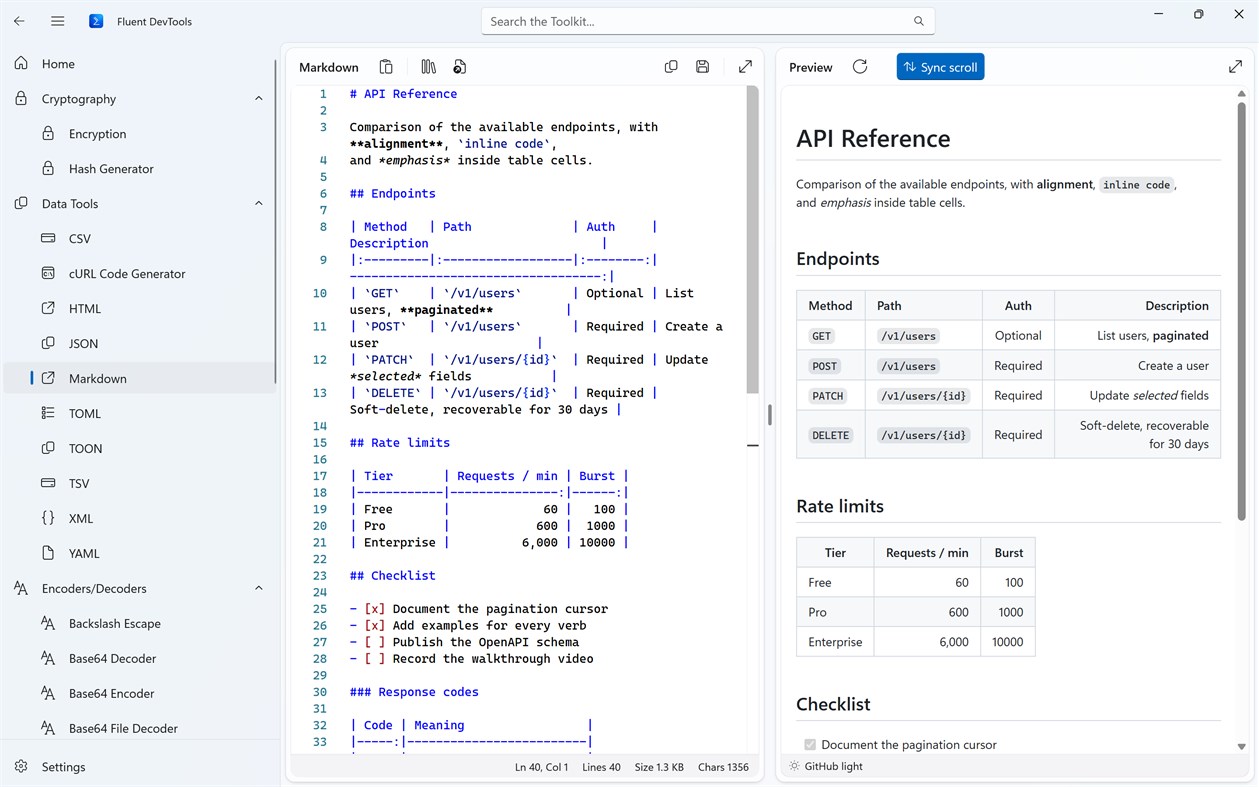1259x787 pixels.
Task: Expand the Preview panel
Action: 1235,67
